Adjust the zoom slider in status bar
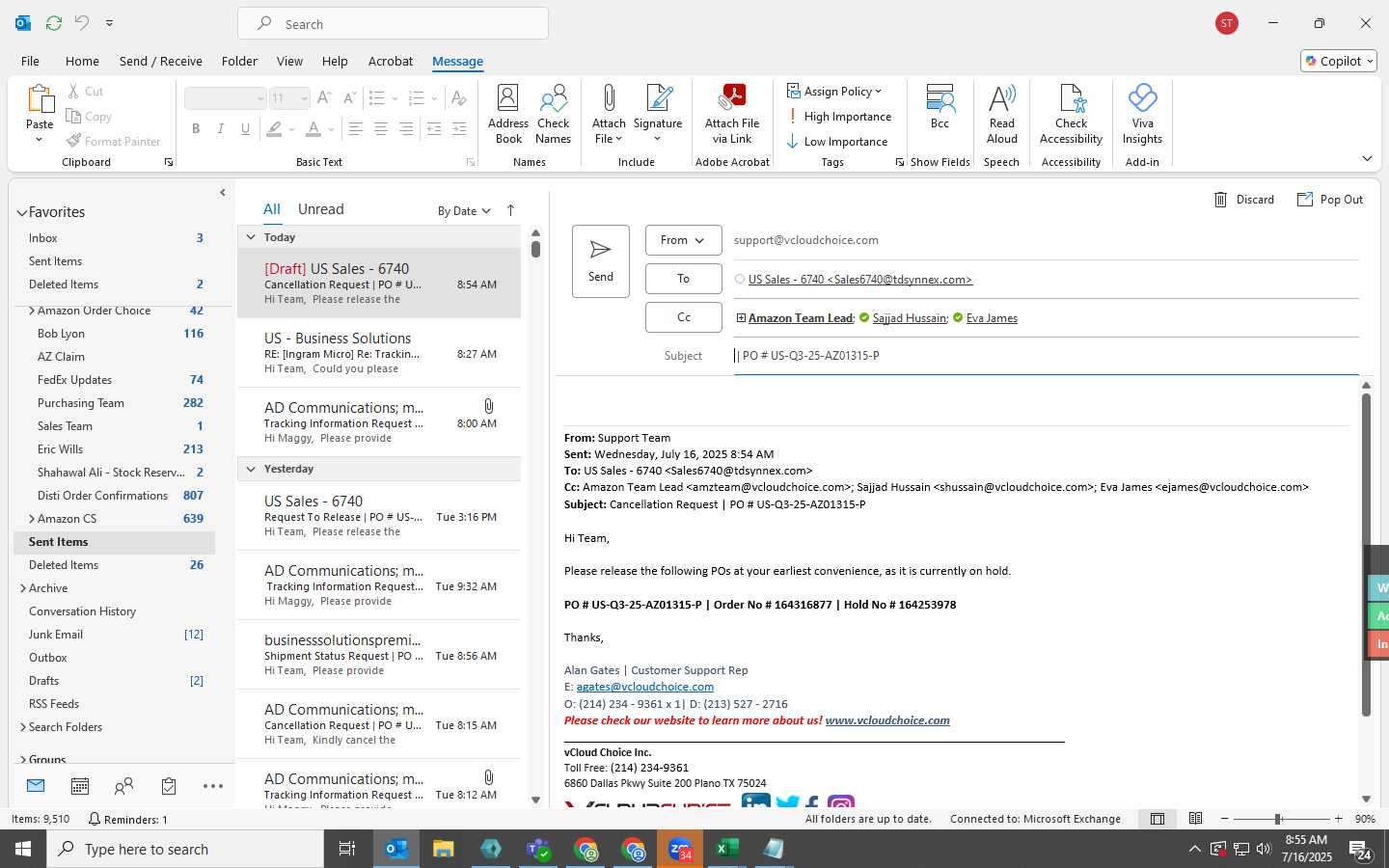 coord(1278,819)
